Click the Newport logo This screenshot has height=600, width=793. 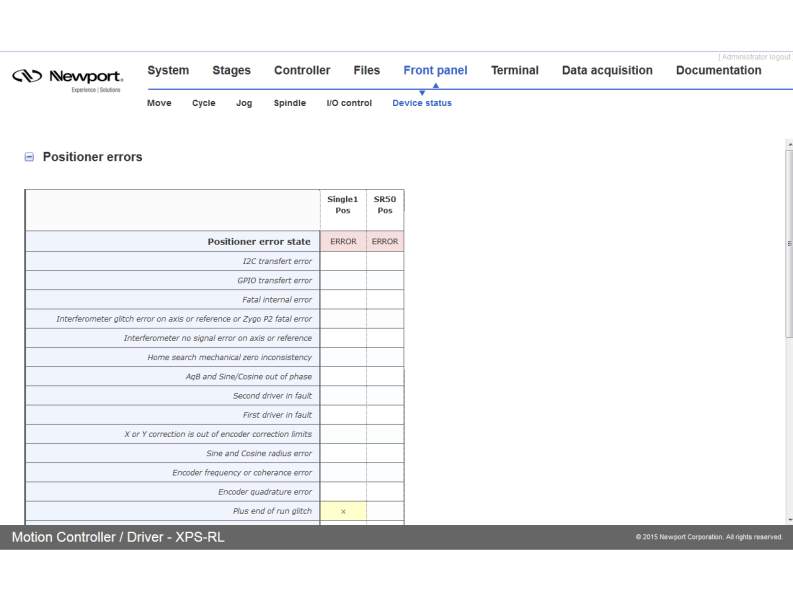click(67, 78)
